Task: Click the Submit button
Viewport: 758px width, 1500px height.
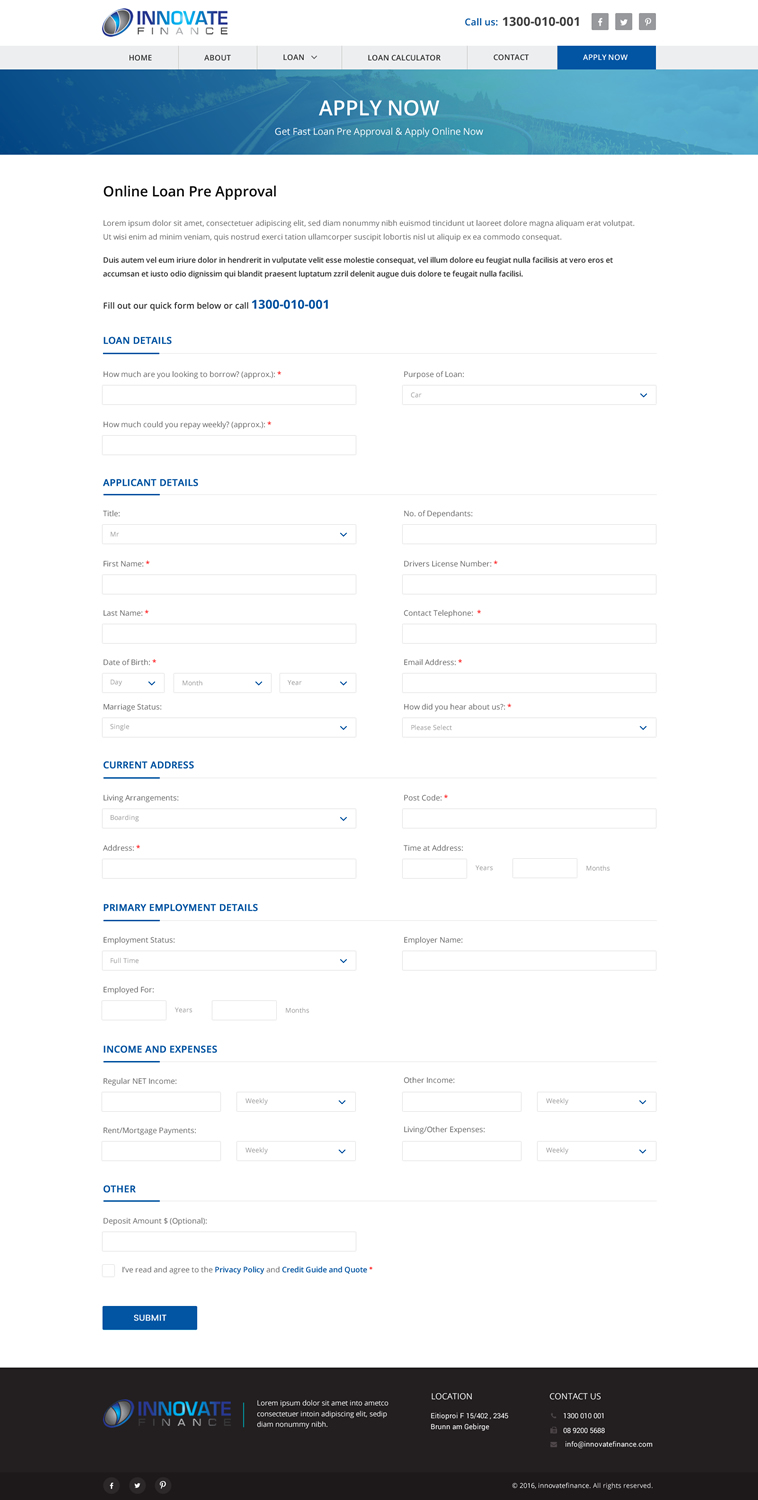Action: click(150, 1318)
